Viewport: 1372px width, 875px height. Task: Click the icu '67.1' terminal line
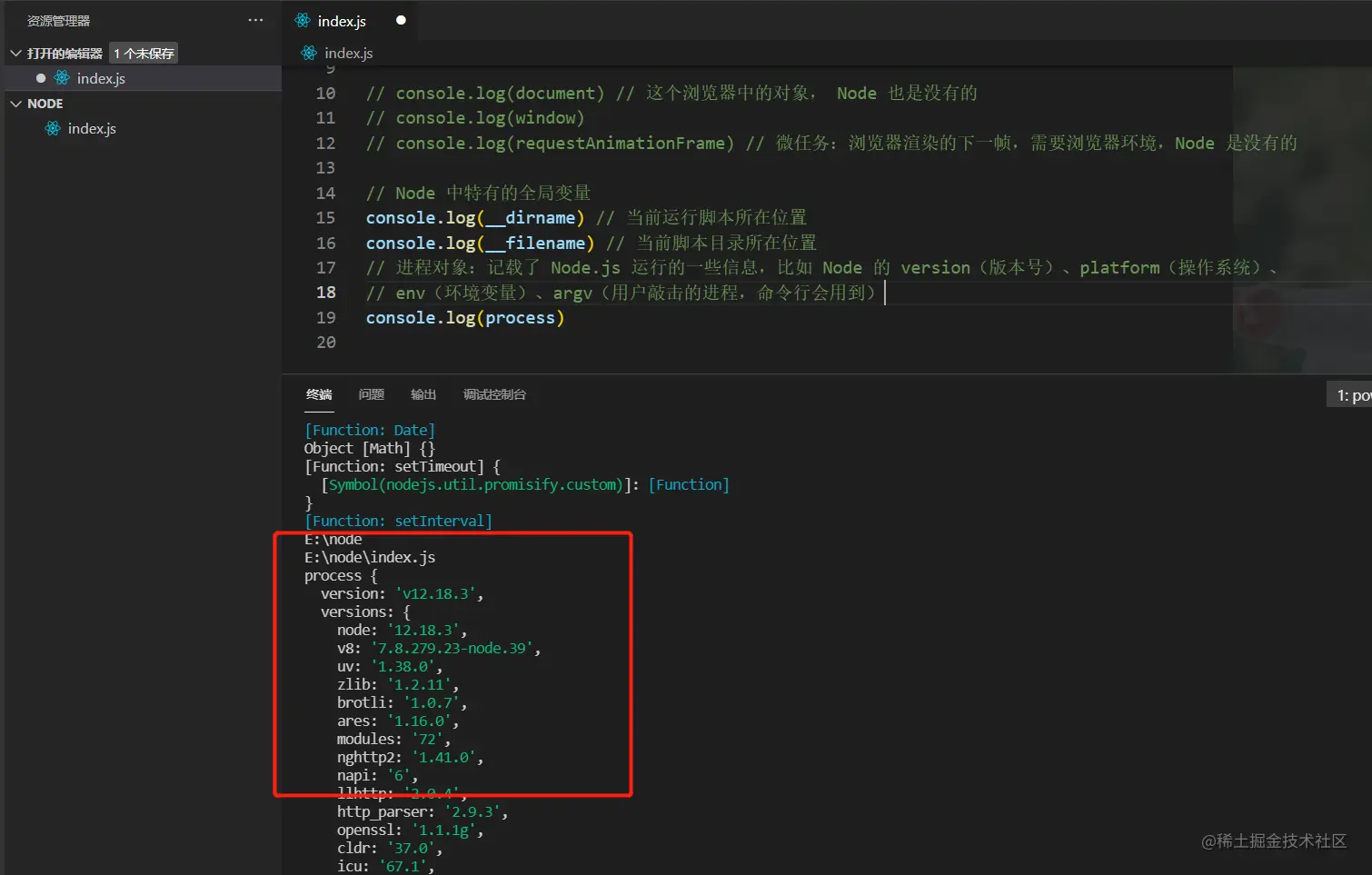[x=386, y=866]
